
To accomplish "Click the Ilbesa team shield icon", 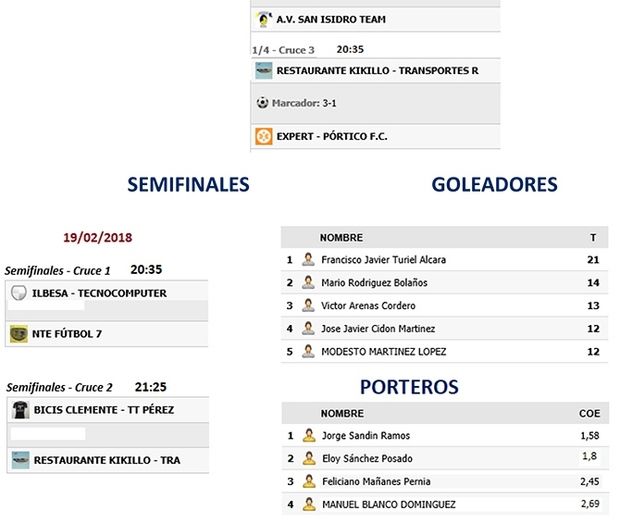I will 18,294.
